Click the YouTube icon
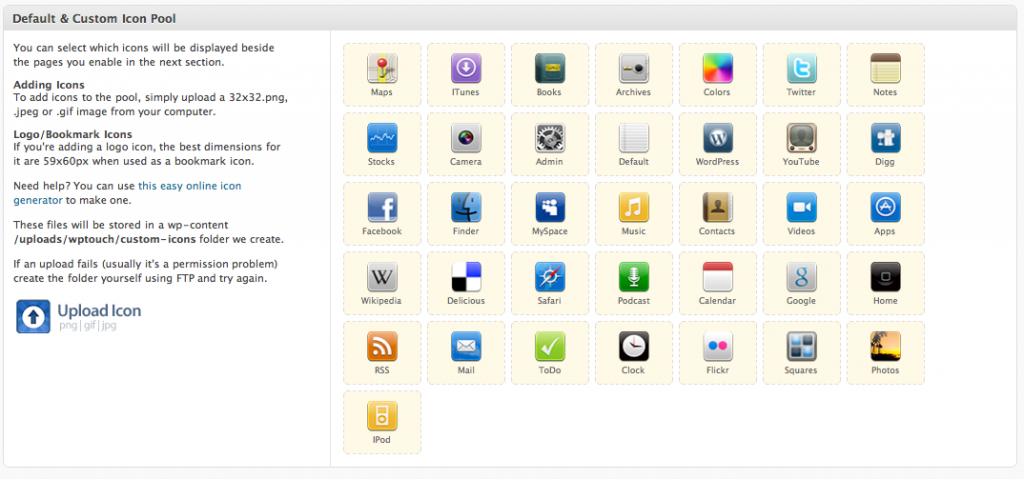1024x479 pixels. tap(801, 138)
